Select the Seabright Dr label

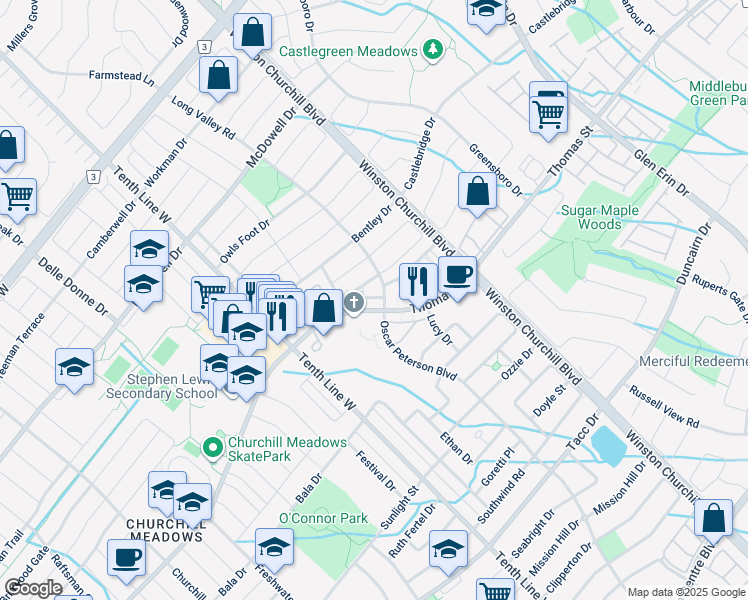click(533, 534)
